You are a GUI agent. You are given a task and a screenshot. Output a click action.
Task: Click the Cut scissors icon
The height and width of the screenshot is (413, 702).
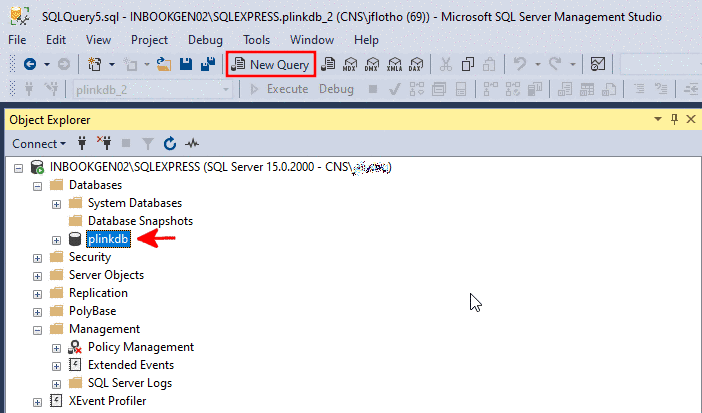445,65
